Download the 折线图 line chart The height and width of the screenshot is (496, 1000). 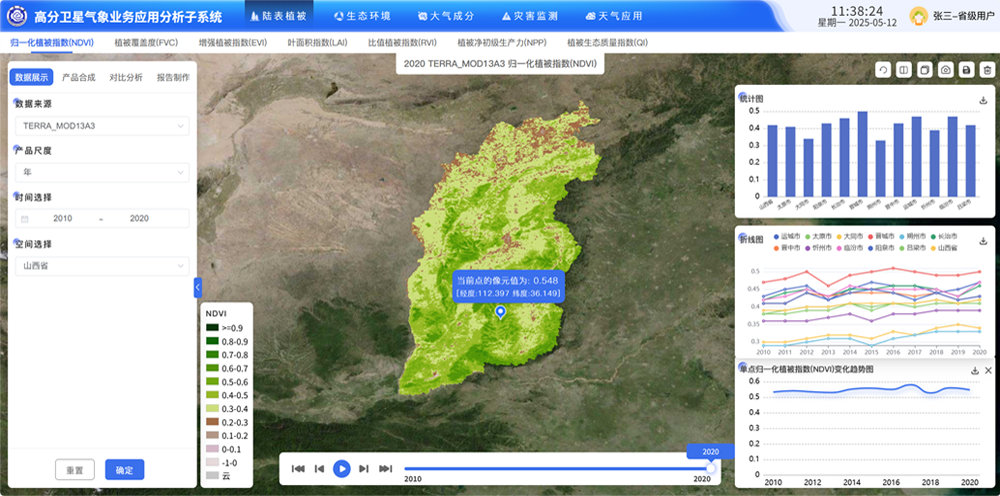(x=983, y=240)
